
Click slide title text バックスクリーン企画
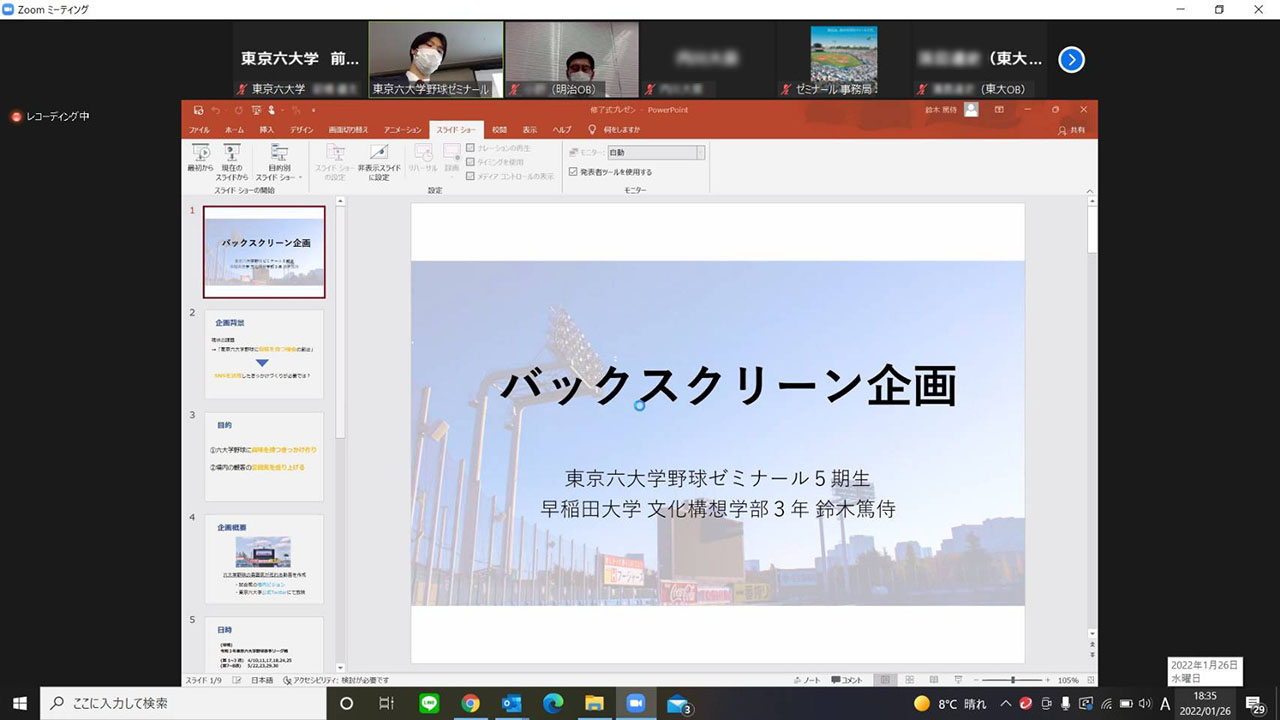[727, 386]
